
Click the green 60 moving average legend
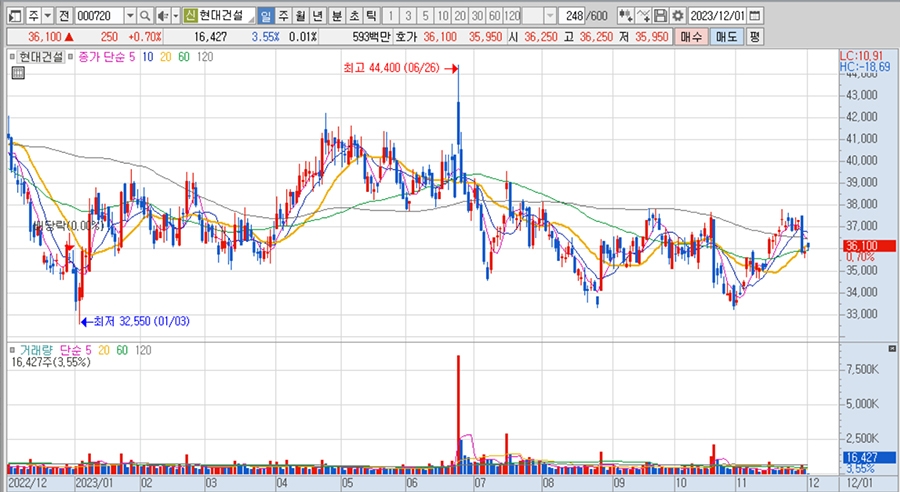[184, 57]
